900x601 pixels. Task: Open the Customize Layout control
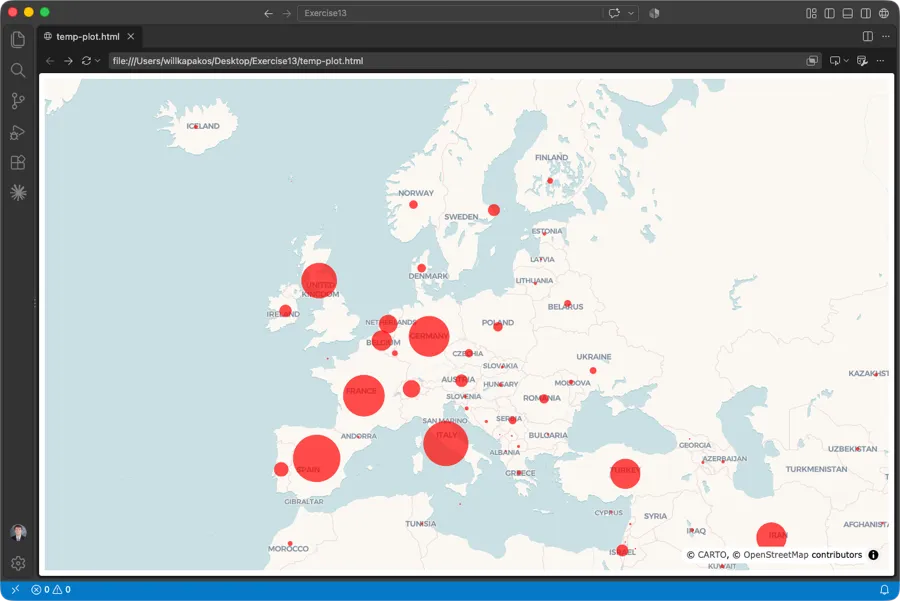coord(811,13)
